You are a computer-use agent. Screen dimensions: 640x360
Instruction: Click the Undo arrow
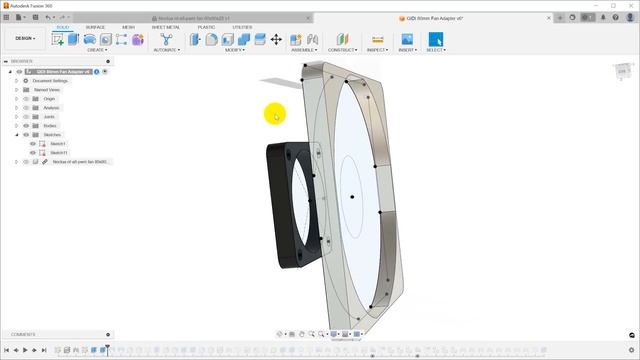[x=48, y=17]
